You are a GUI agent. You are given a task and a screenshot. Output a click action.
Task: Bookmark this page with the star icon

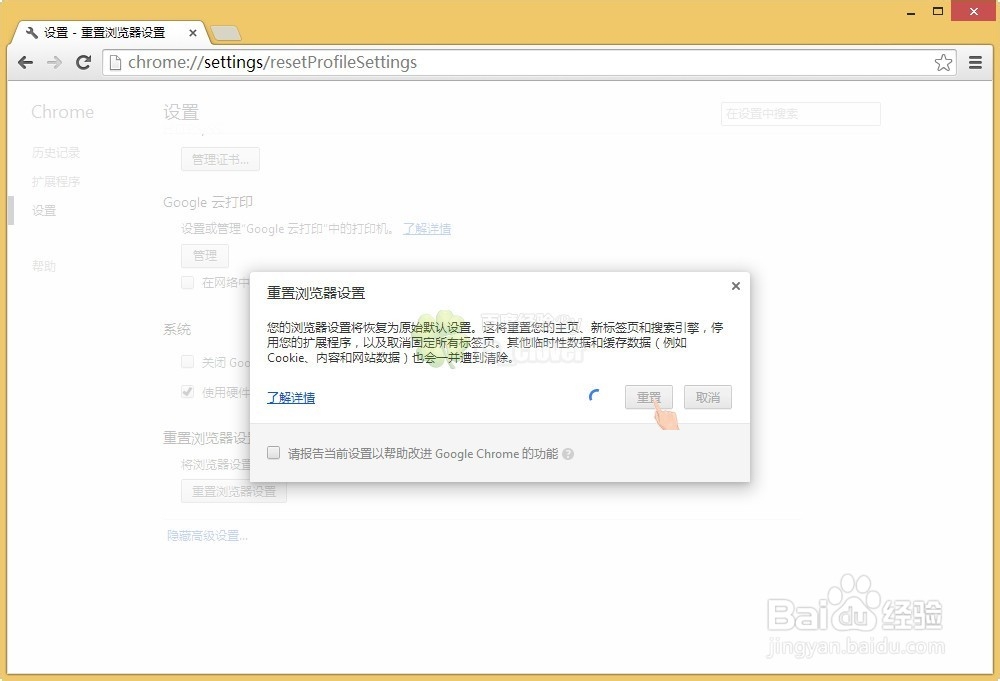coord(943,62)
